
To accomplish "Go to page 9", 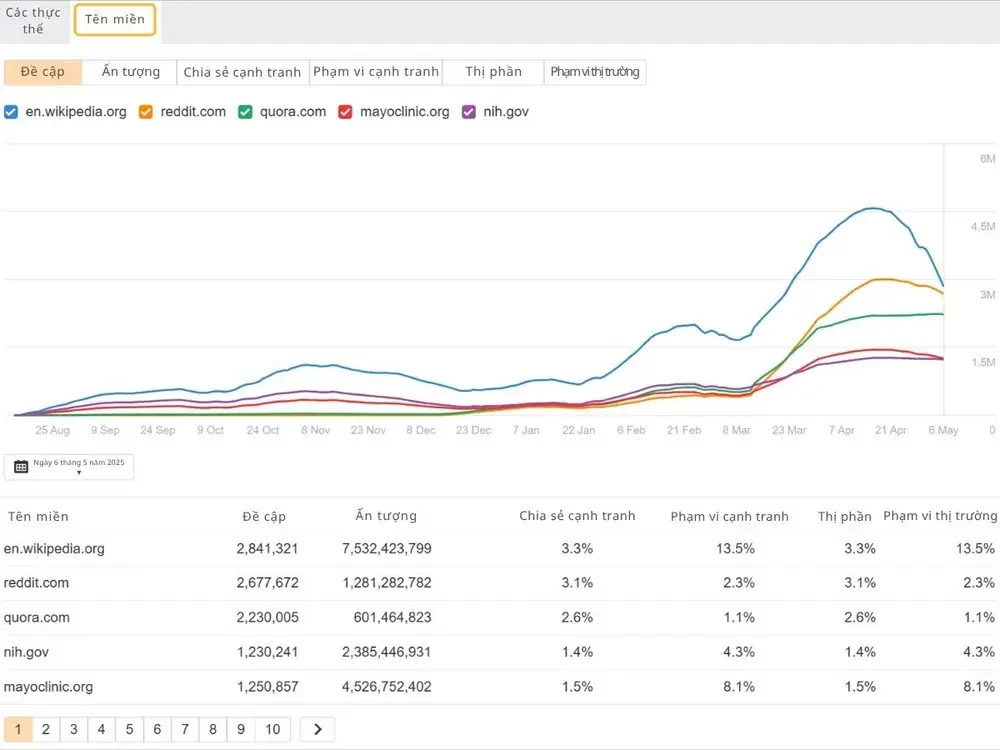I will [x=241, y=729].
